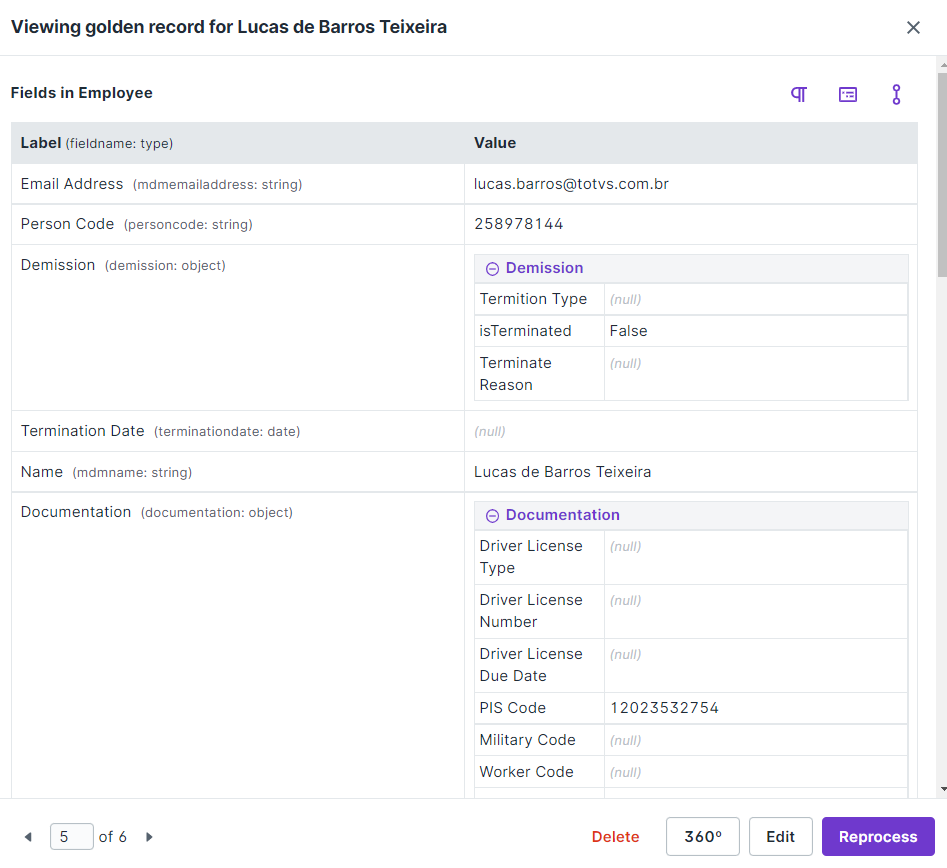Collapse the Documentation section

click(492, 516)
